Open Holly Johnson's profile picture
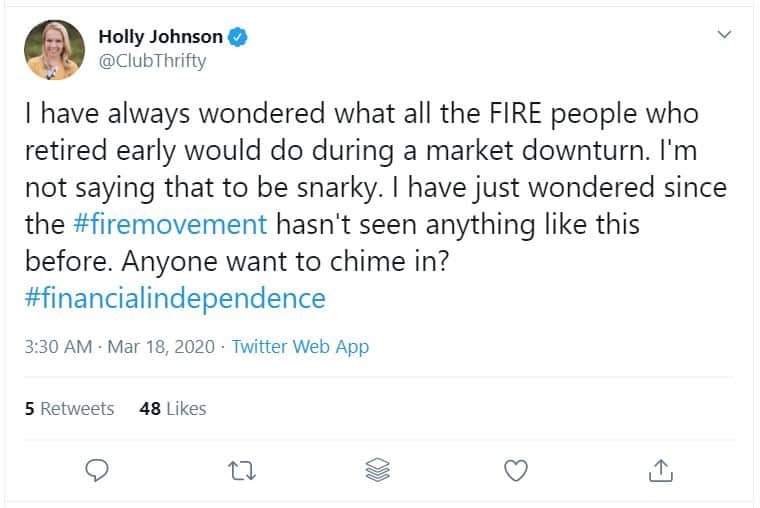The image size is (760, 508). (54, 50)
